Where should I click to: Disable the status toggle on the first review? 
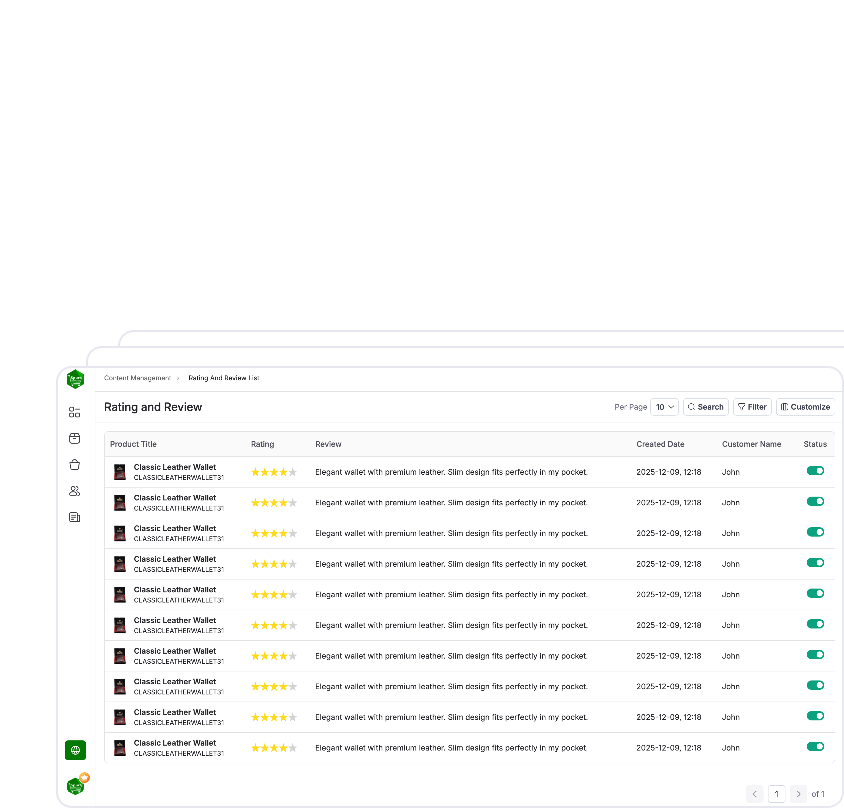[815, 470]
